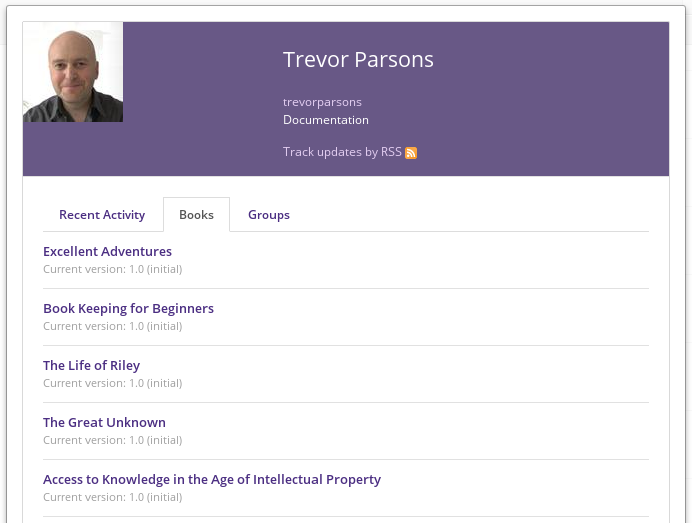The image size is (692, 523).
Task: Open the Groups tab
Action: (x=269, y=215)
